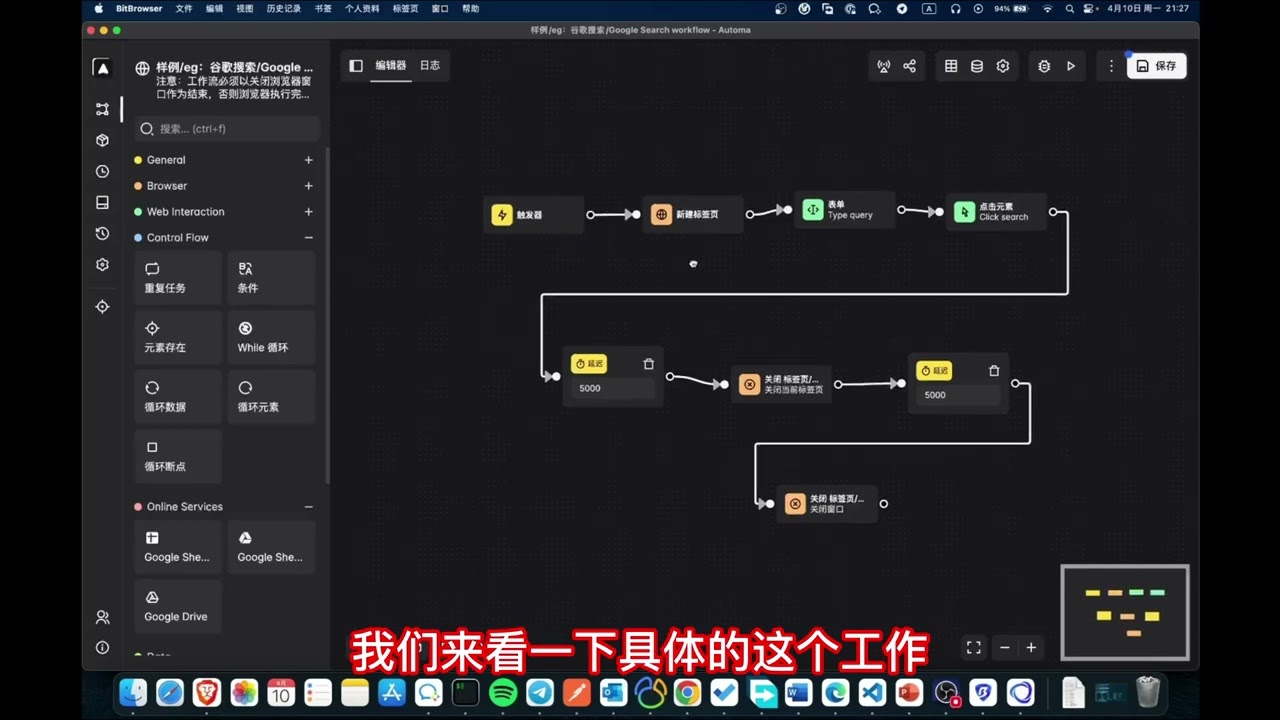Click the second delay block's 5000 value

click(958, 395)
